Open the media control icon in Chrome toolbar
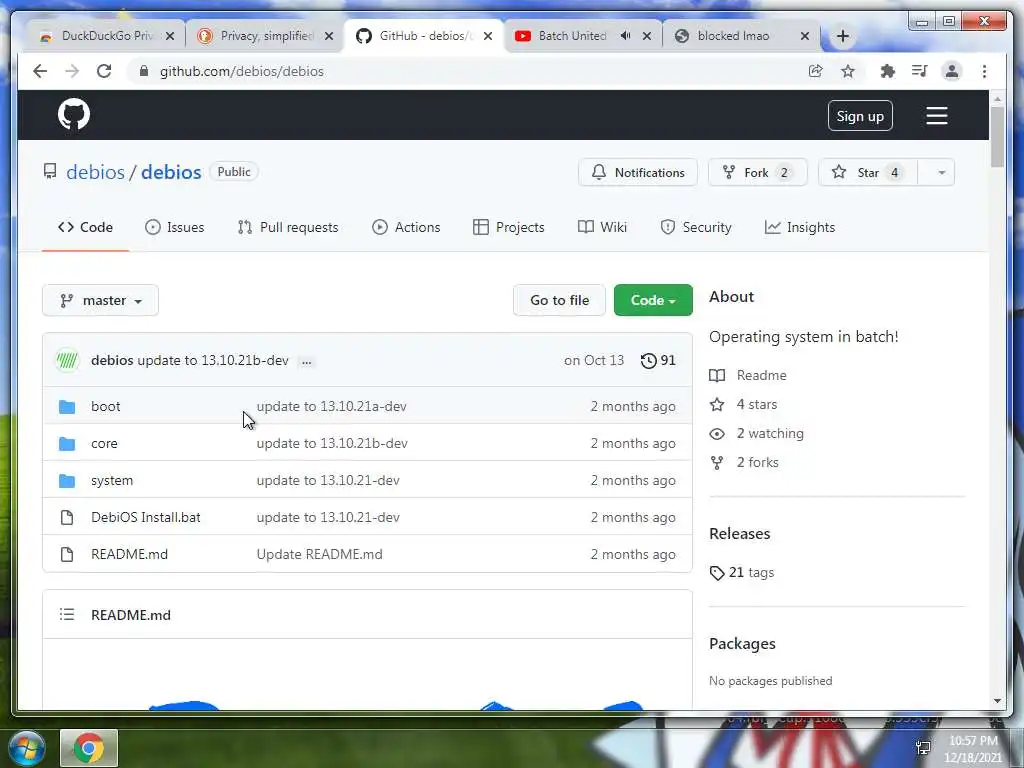1024x768 pixels. coord(920,71)
